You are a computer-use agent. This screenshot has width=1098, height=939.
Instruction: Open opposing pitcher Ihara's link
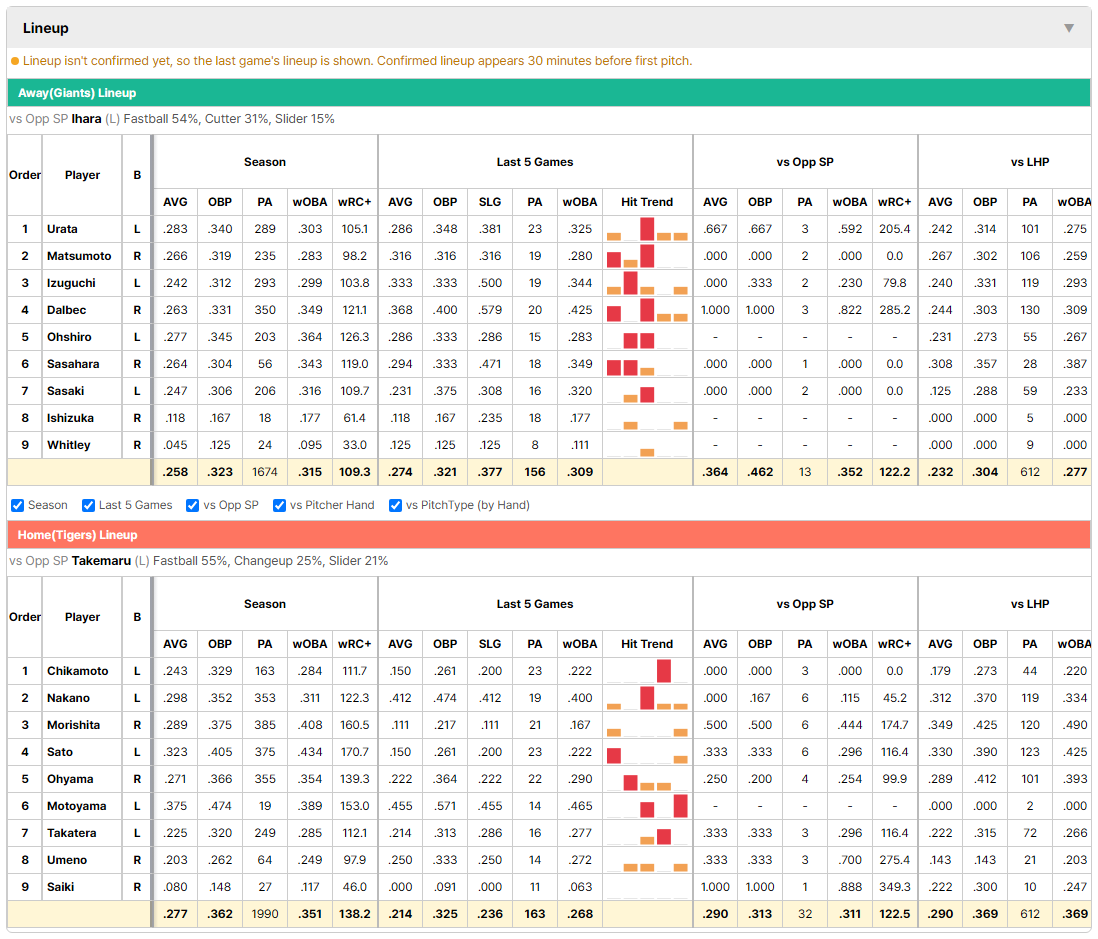(86, 119)
